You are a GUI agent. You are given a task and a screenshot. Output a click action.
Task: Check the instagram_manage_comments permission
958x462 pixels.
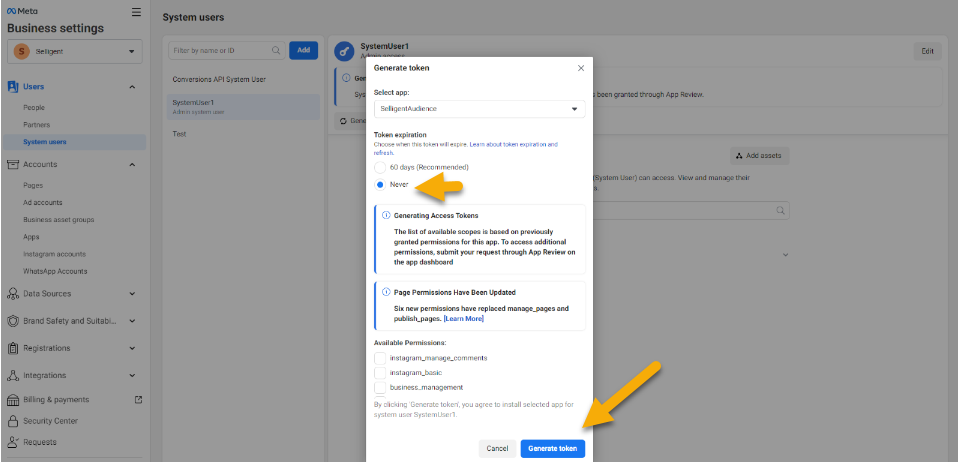click(380, 357)
